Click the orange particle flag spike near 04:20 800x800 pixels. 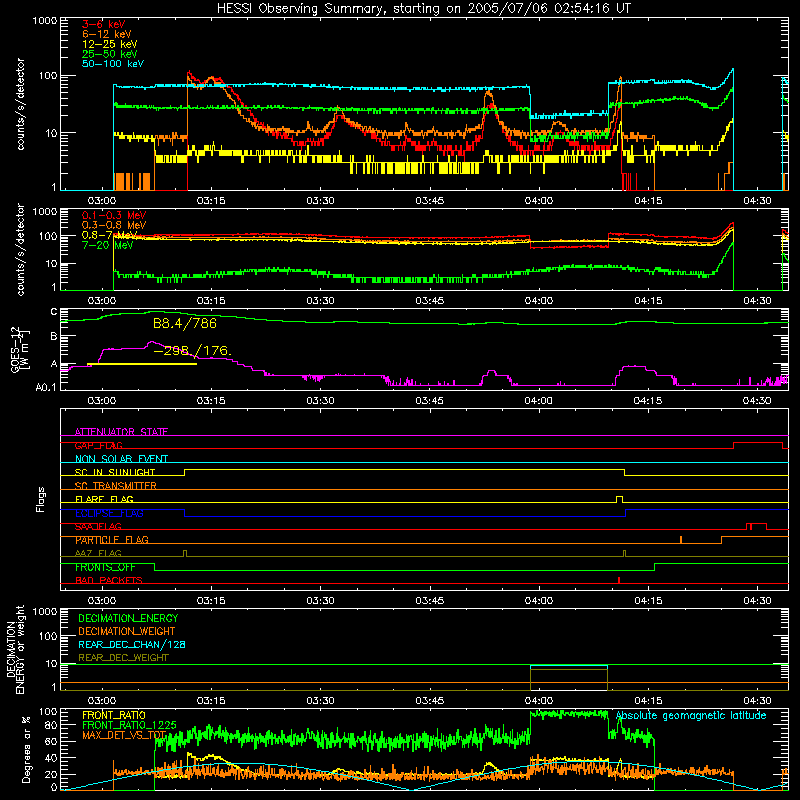click(x=681, y=540)
